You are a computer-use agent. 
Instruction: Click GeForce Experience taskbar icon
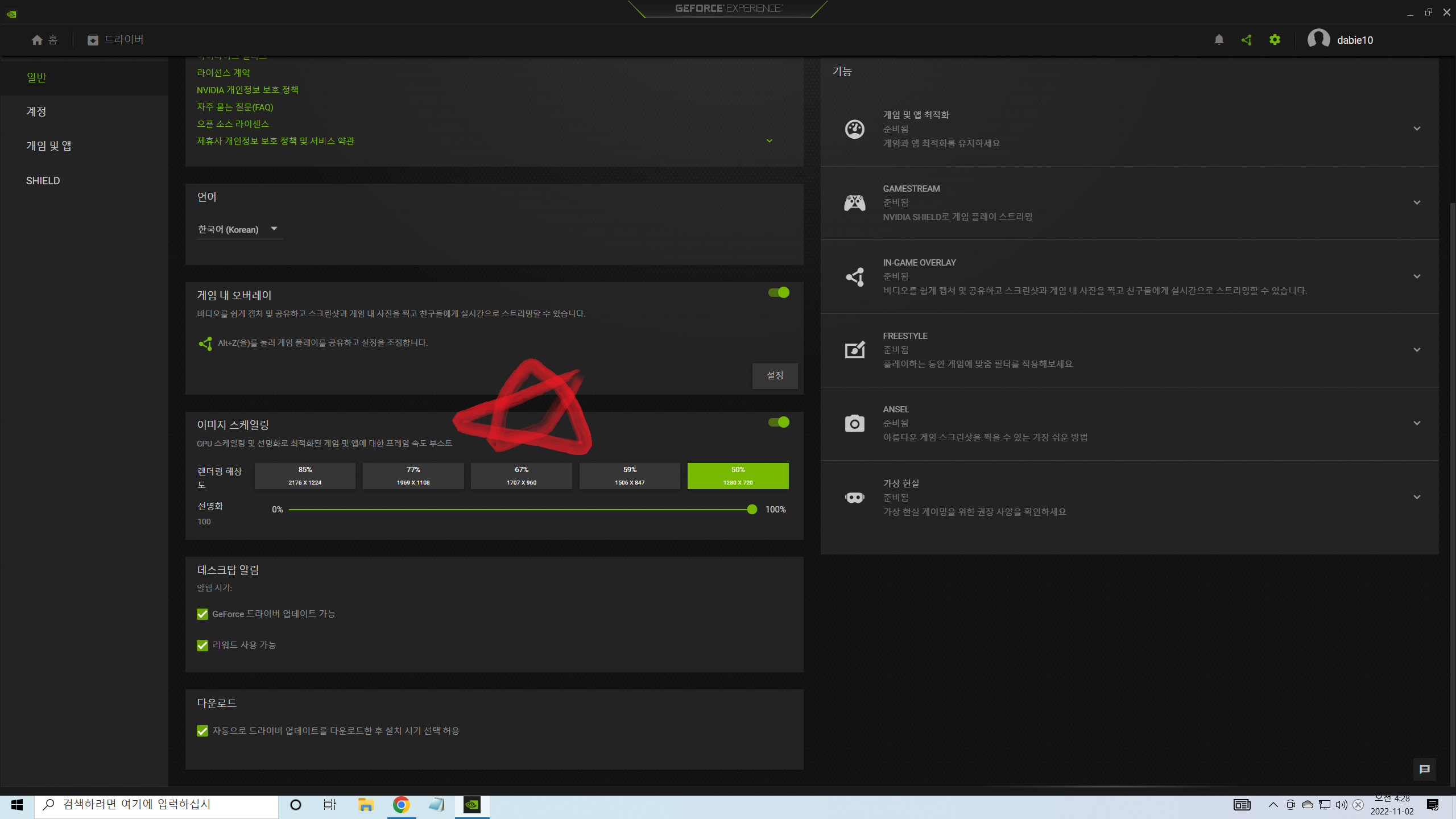(x=472, y=805)
